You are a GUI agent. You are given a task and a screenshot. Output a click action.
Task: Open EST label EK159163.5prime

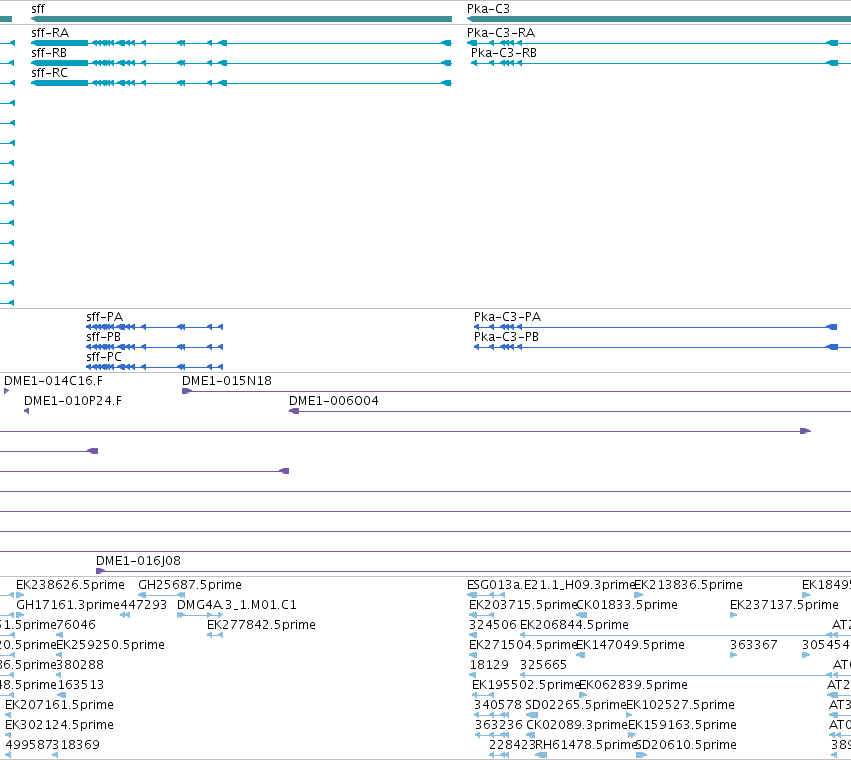[682, 725]
